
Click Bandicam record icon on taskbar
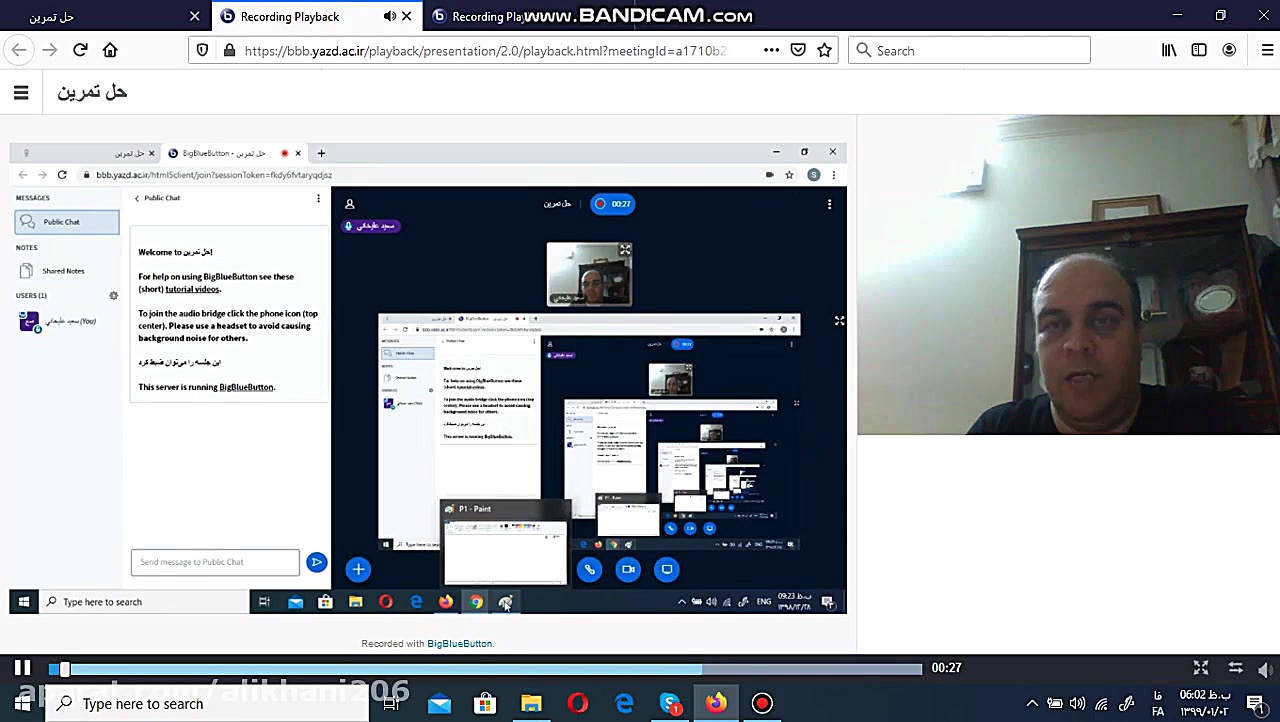(762, 703)
